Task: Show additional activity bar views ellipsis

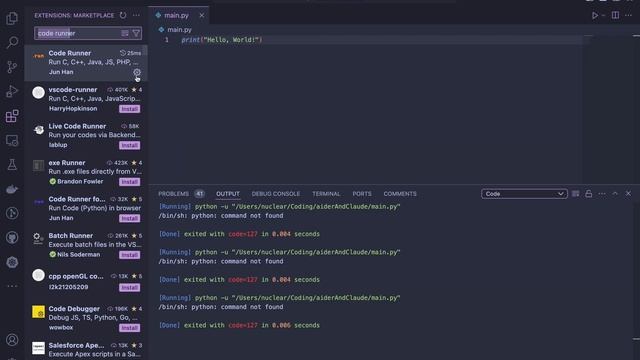Action: click(x=12, y=286)
